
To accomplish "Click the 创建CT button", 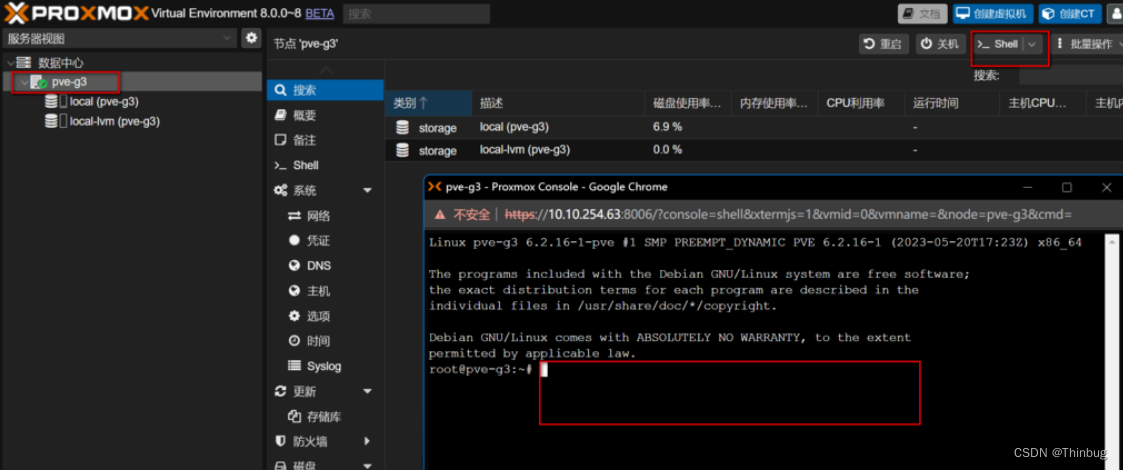I will click(1070, 14).
